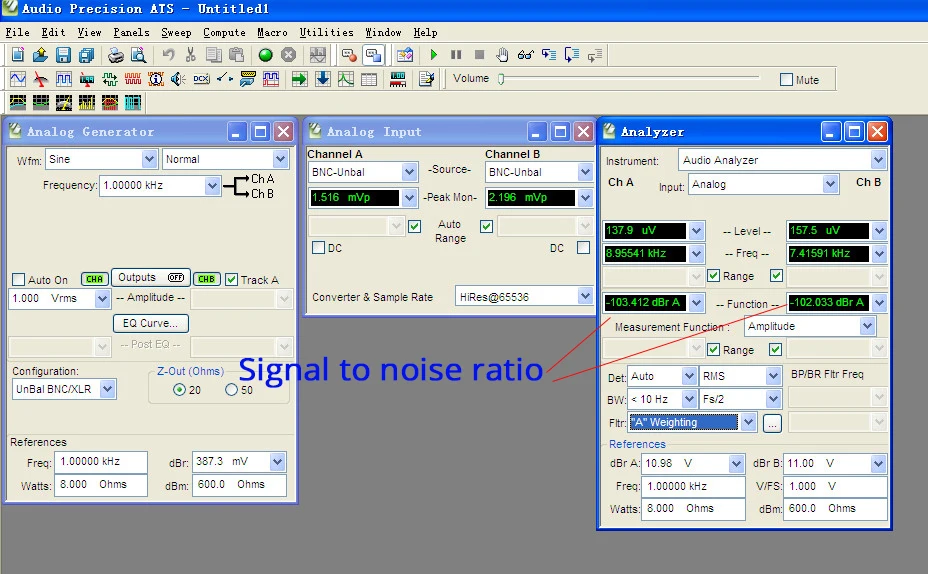Screen dimensions: 928x574
Task: Click the scissors Cut icon
Action: pyautogui.click(x=191, y=55)
